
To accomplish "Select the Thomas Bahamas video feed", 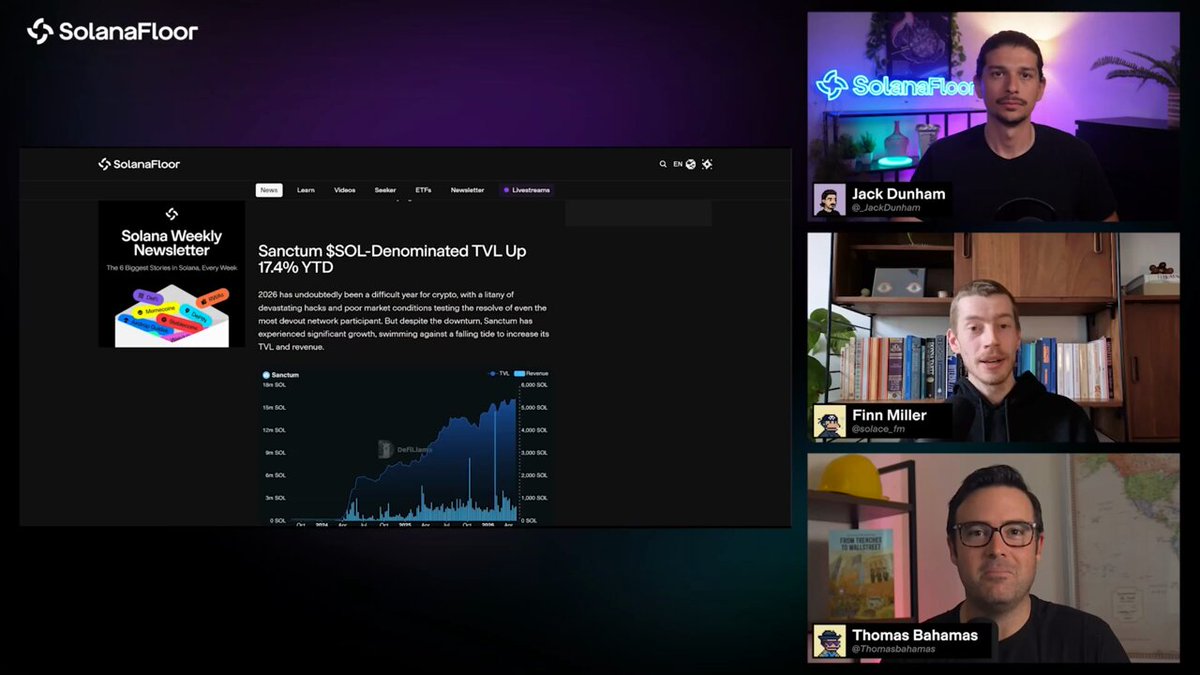I will (994, 558).
